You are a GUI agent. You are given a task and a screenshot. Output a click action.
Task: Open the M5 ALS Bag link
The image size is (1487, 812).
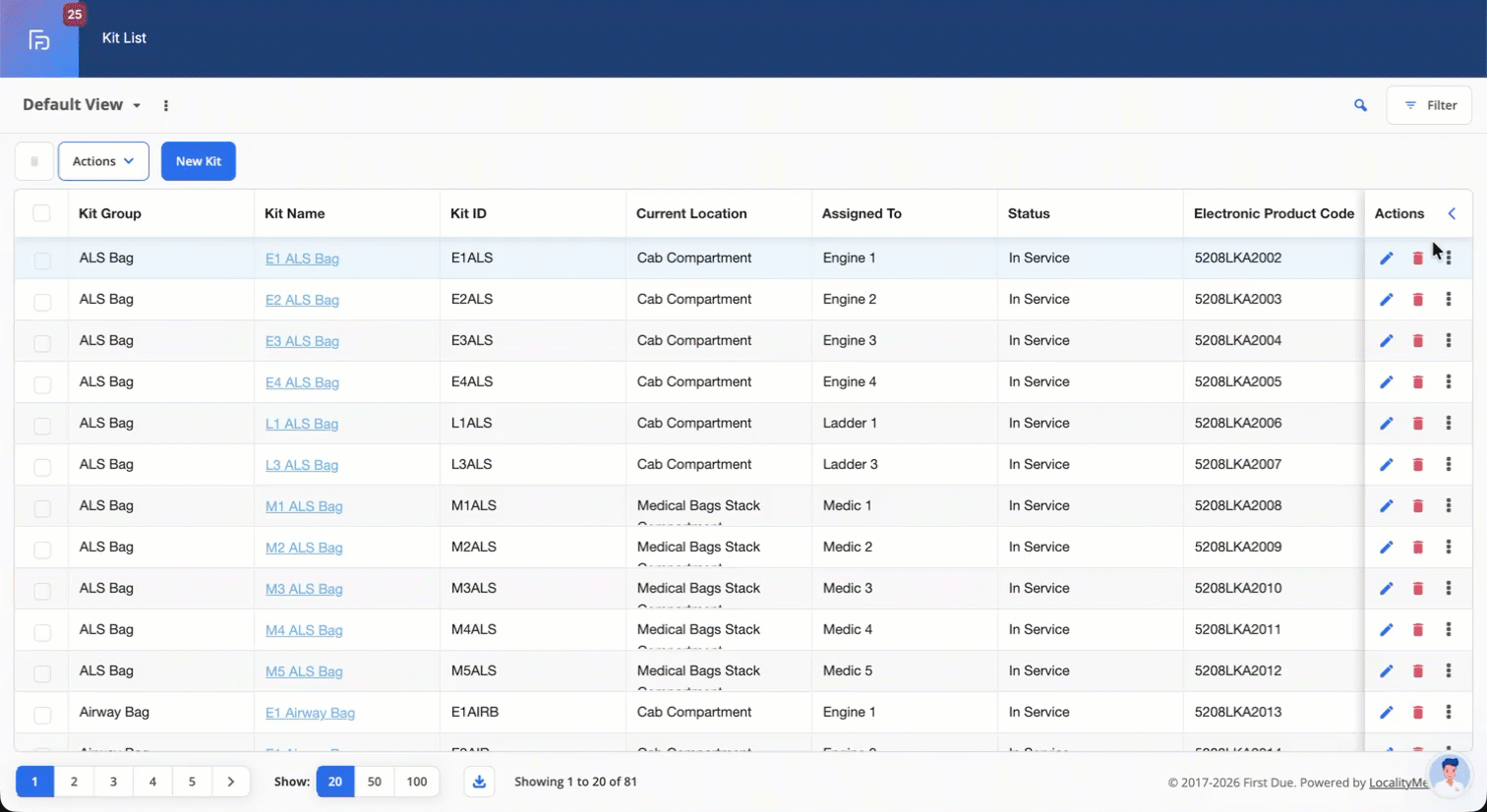(304, 671)
